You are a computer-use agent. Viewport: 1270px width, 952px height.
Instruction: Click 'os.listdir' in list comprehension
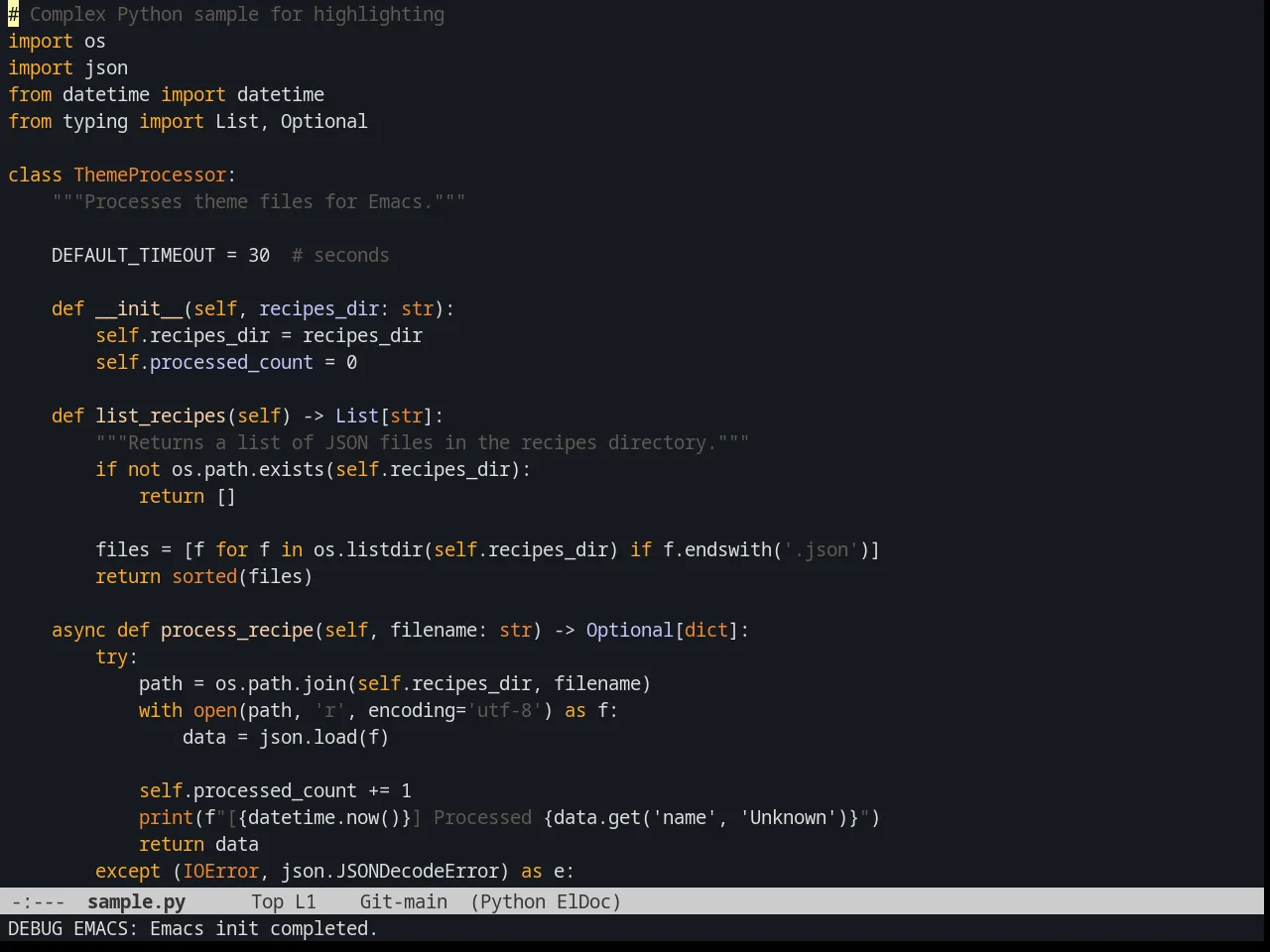point(368,549)
